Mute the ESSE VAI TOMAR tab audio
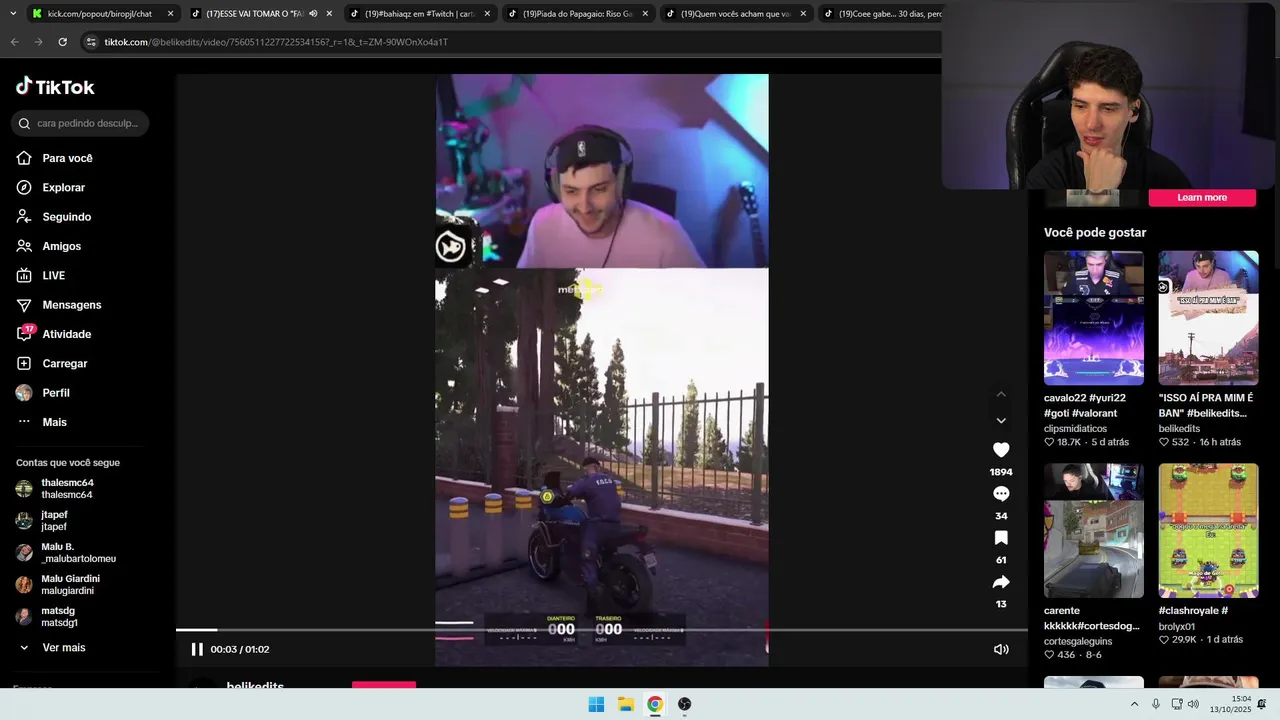 pyautogui.click(x=313, y=14)
